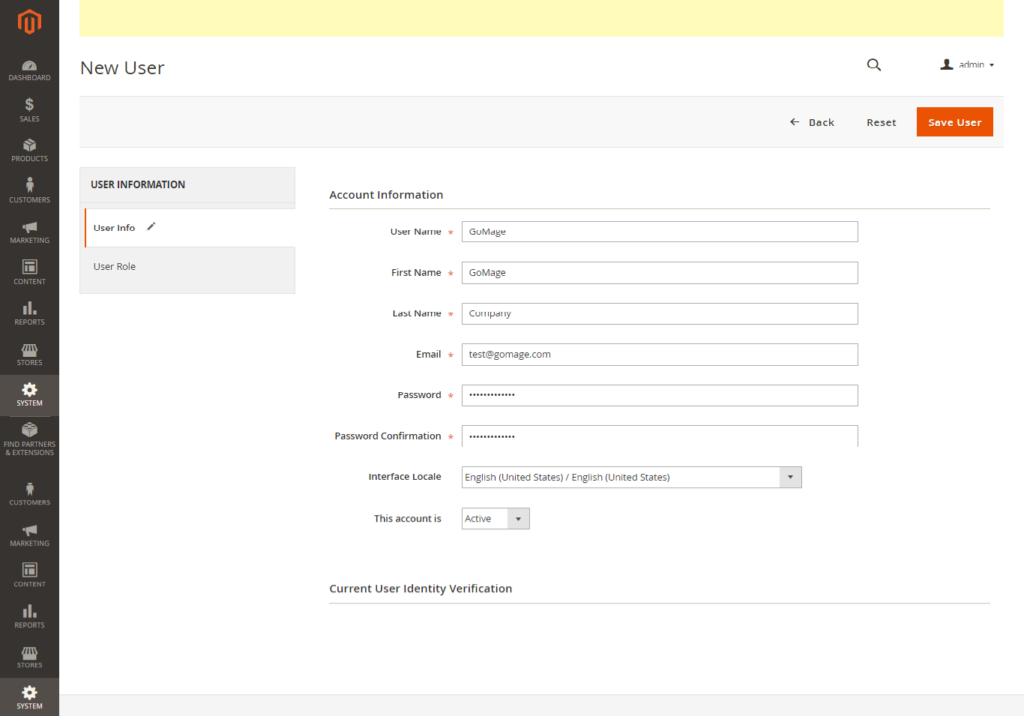Click the search magnifier icon

click(874, 65)
